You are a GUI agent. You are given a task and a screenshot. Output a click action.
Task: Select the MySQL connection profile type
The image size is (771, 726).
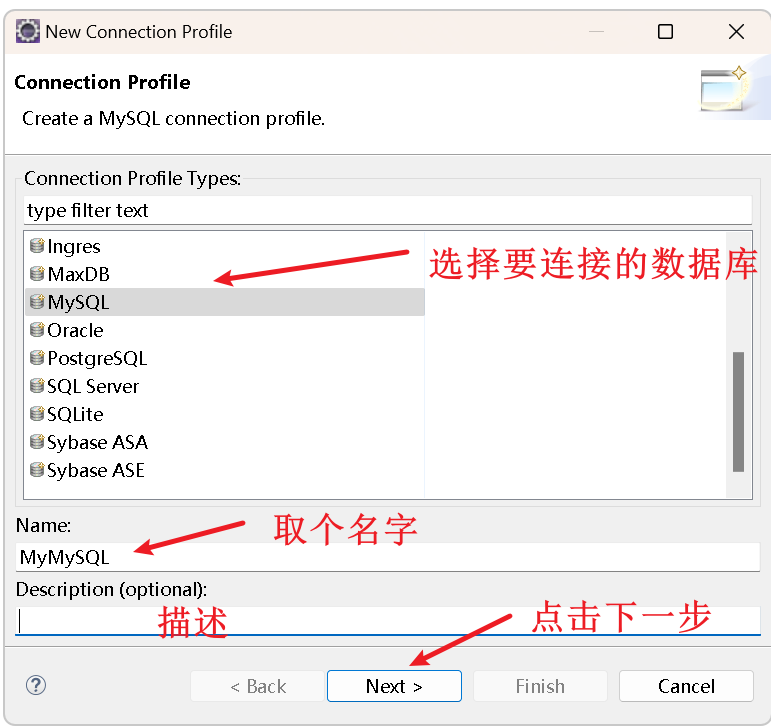(x=225, y=302)
